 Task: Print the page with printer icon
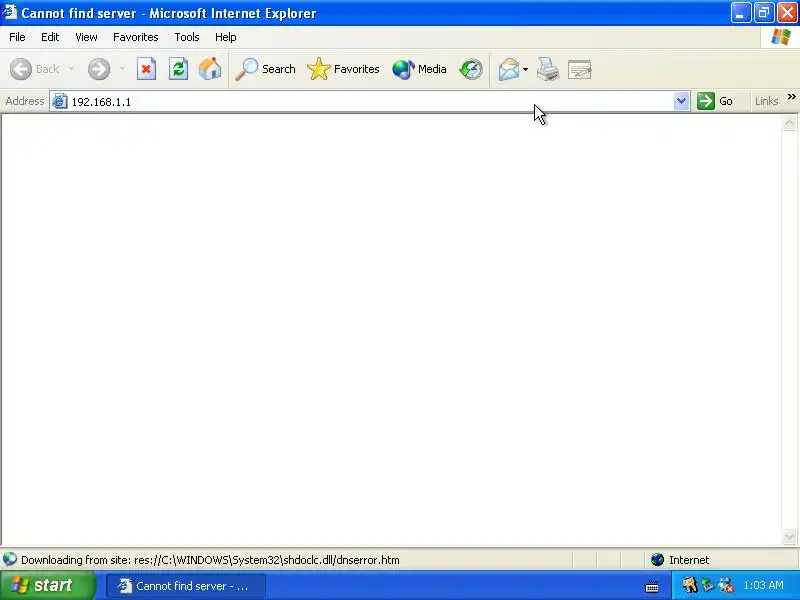click(x=548, y=69)
